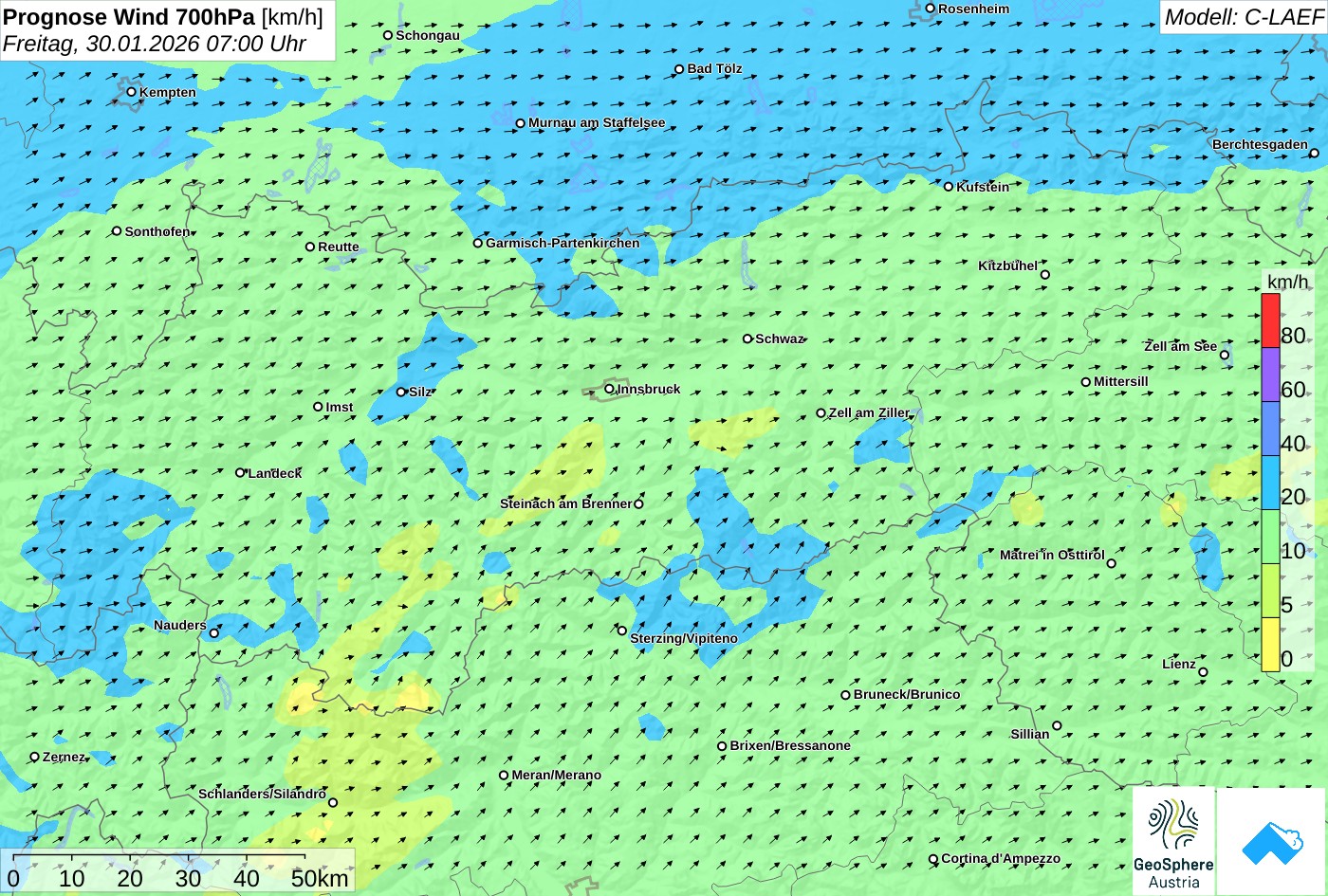Viewport: 1328px width, 896px height.
Task: Click the date 'Freitag, 30.01.2026 07:00 Uhr'
Action: pos(155,44)
